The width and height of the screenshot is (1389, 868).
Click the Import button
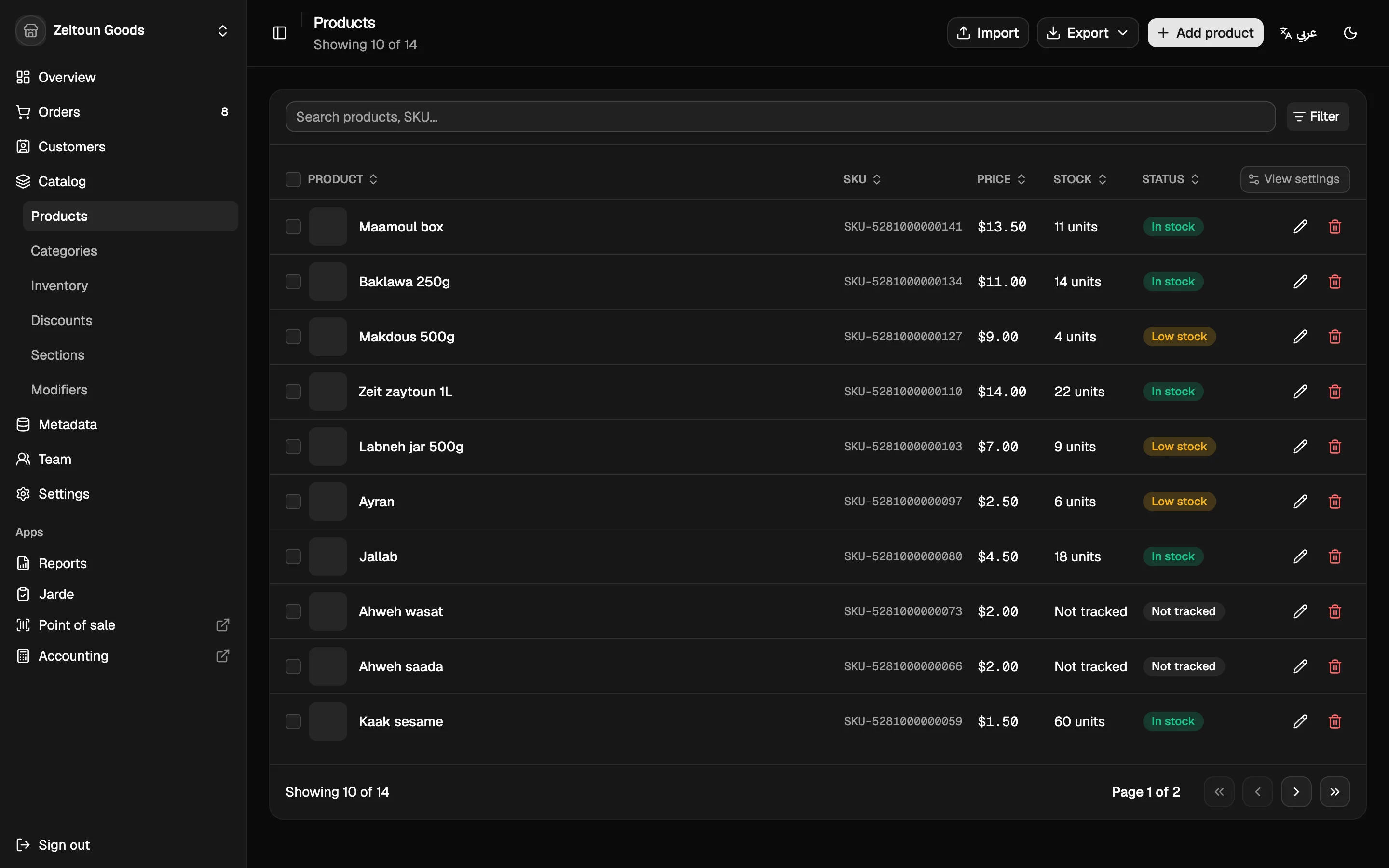(x=987, y=33)
